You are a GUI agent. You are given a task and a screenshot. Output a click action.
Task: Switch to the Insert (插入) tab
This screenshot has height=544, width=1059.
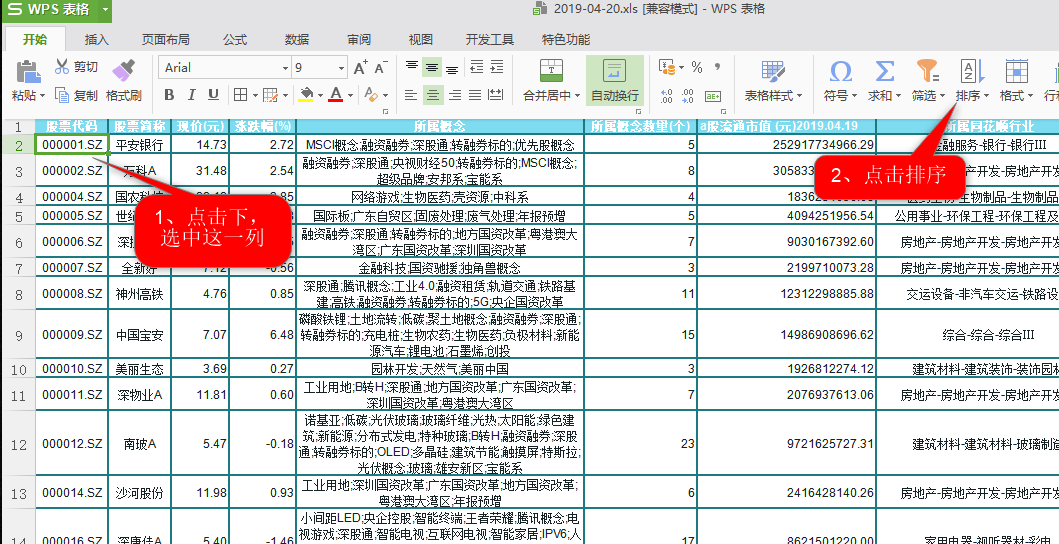(96, 40)
